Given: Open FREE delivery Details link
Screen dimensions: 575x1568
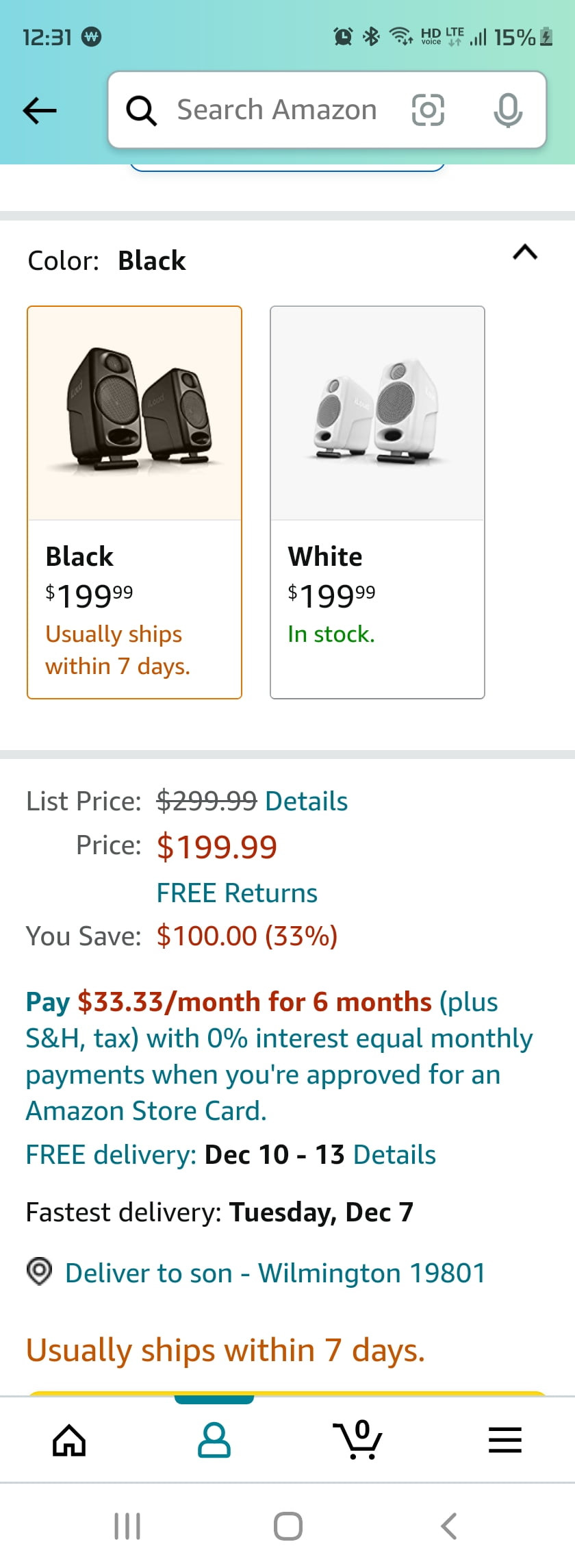Looking at the screenshot, I should click(394, 1155).
